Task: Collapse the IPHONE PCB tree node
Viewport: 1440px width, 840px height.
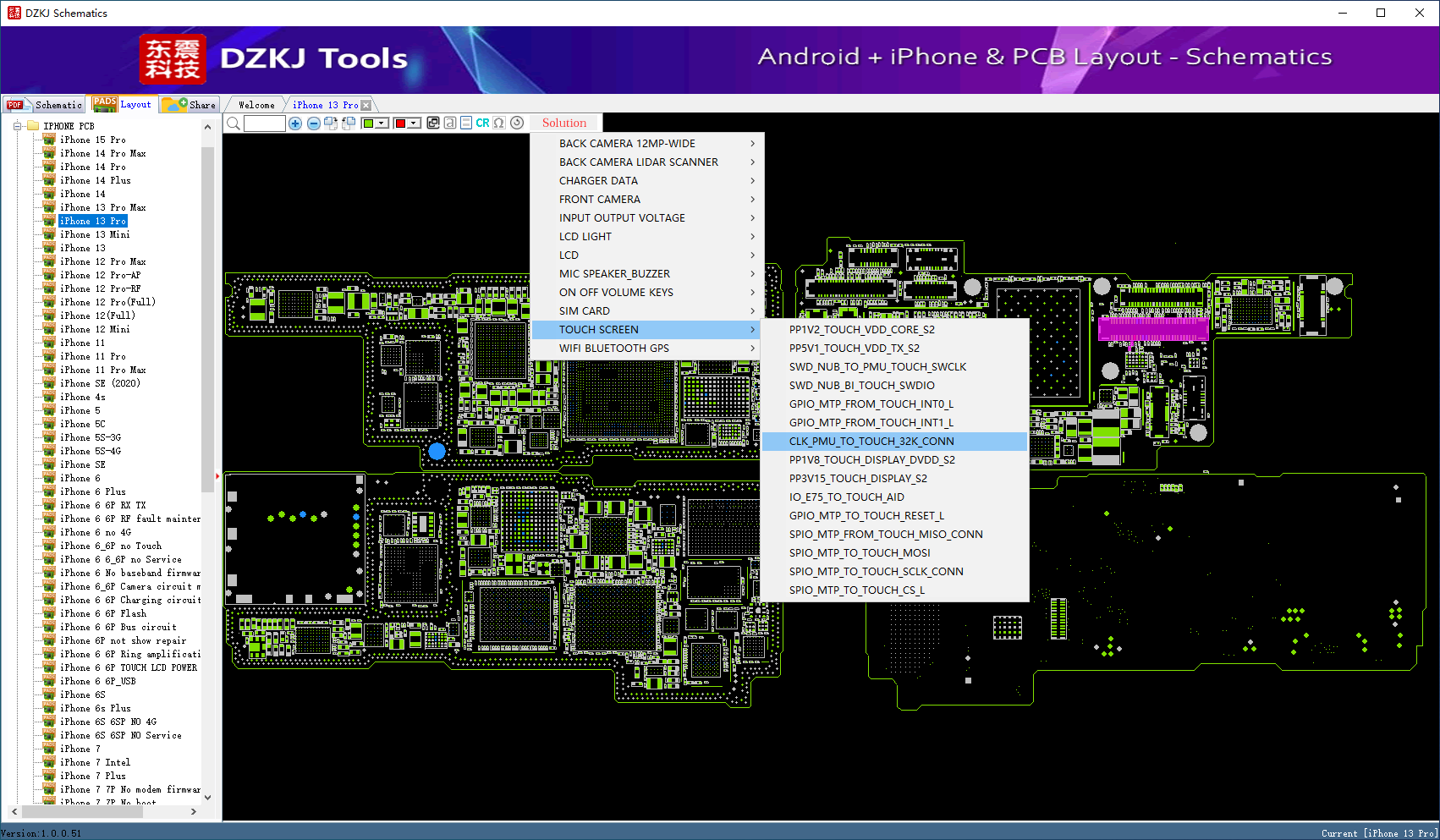Action: pos(17,126)
